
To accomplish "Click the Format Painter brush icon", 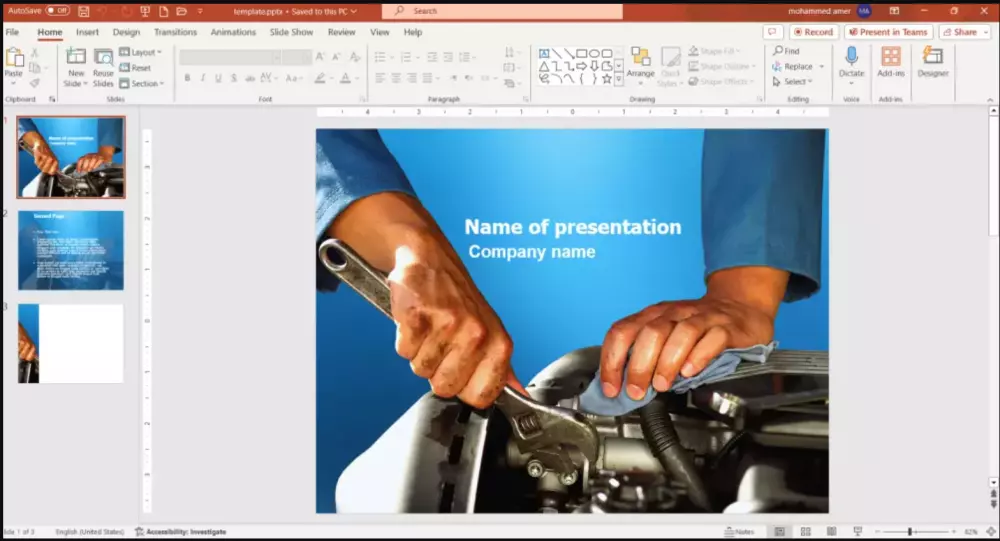I will (x=34, y=83).
